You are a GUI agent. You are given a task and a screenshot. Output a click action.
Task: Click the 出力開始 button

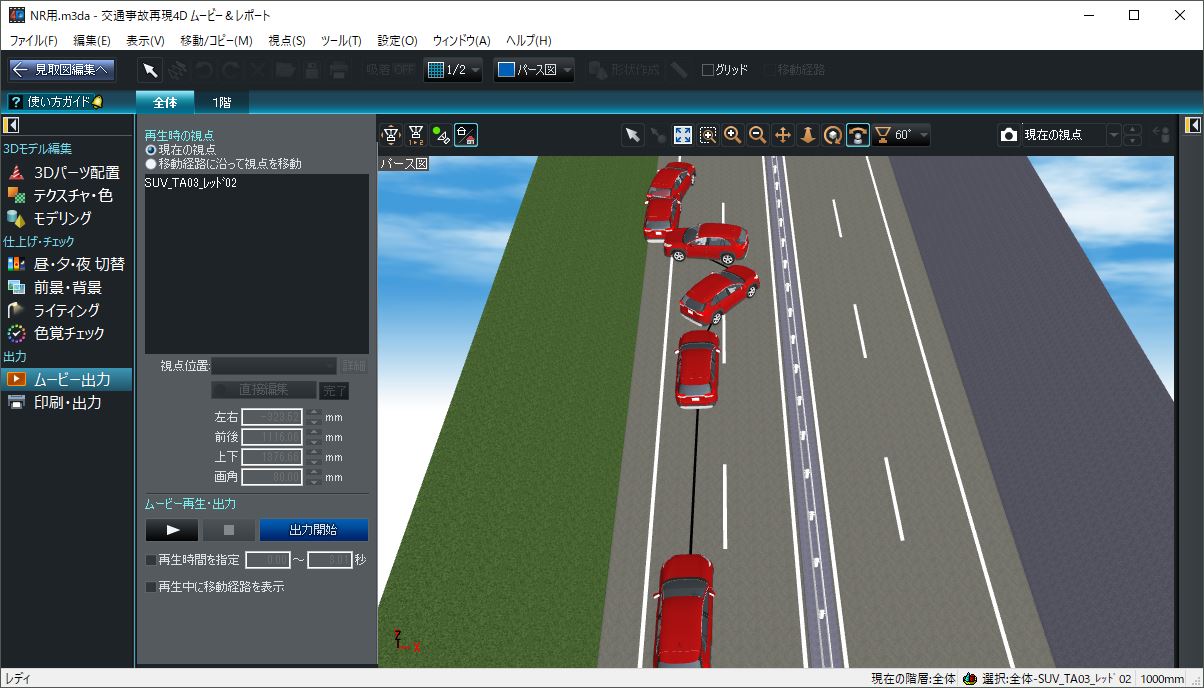[x=313, y=530]
